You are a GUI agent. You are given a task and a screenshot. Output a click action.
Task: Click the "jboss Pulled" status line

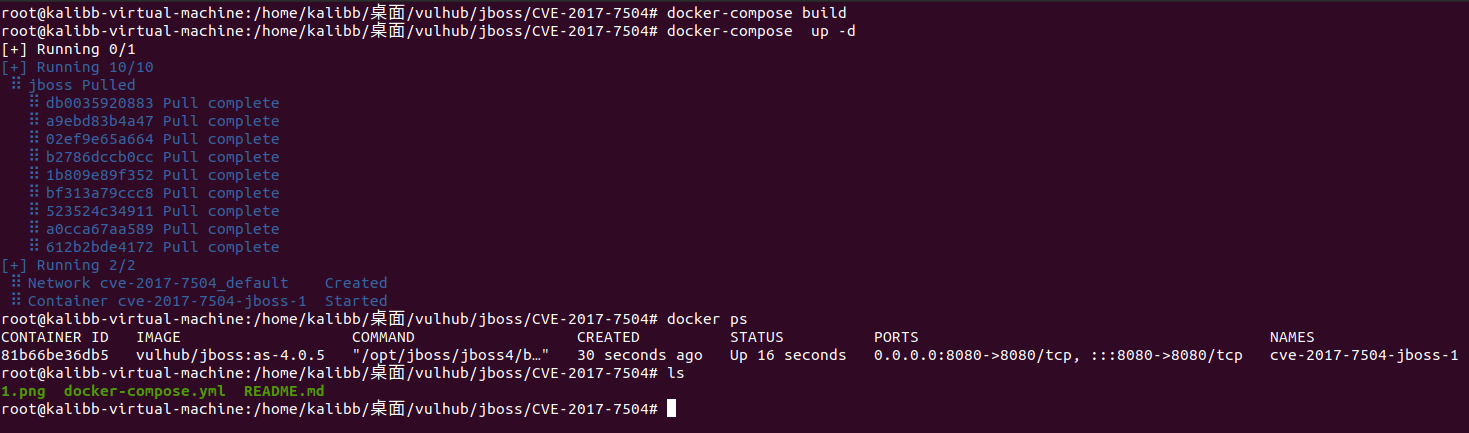(x=82, y=85)
